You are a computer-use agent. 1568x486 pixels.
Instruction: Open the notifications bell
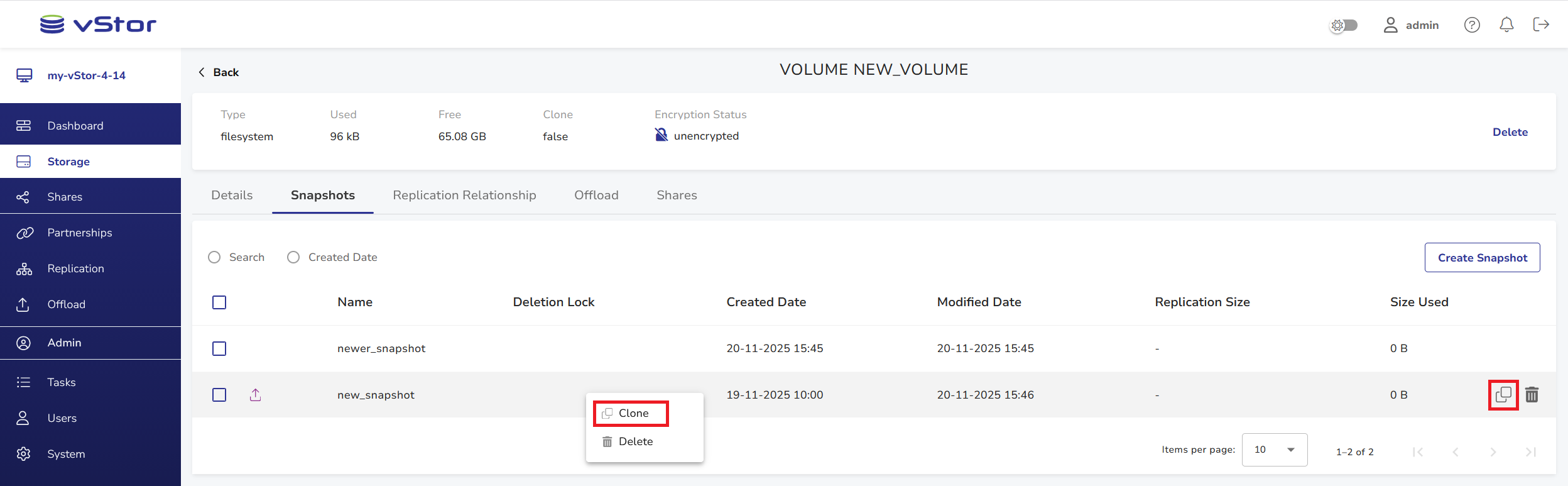click(x=1506, y=25)
